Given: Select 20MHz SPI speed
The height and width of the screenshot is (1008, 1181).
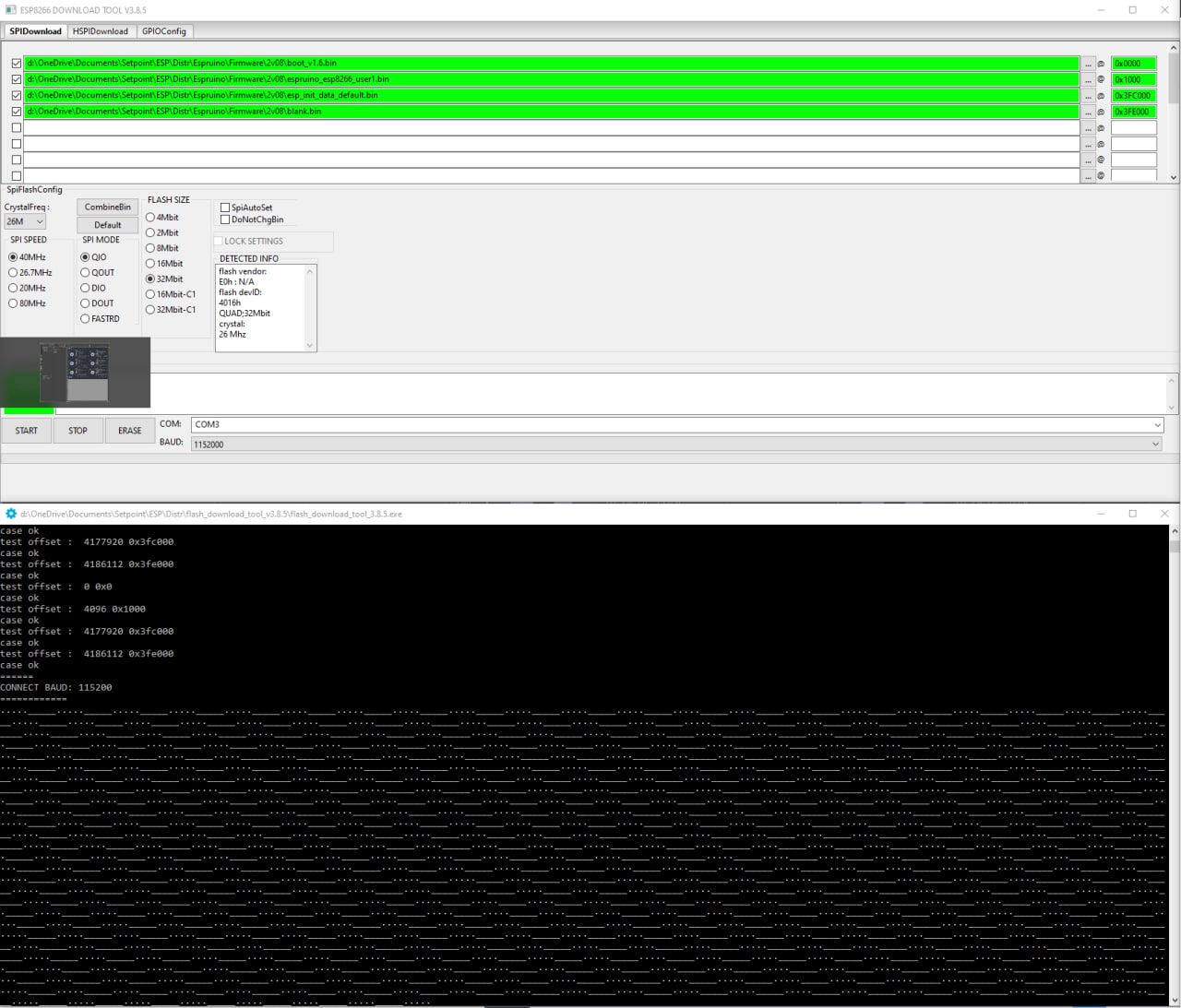Looking at the screenshot, I should click(13, 288).
